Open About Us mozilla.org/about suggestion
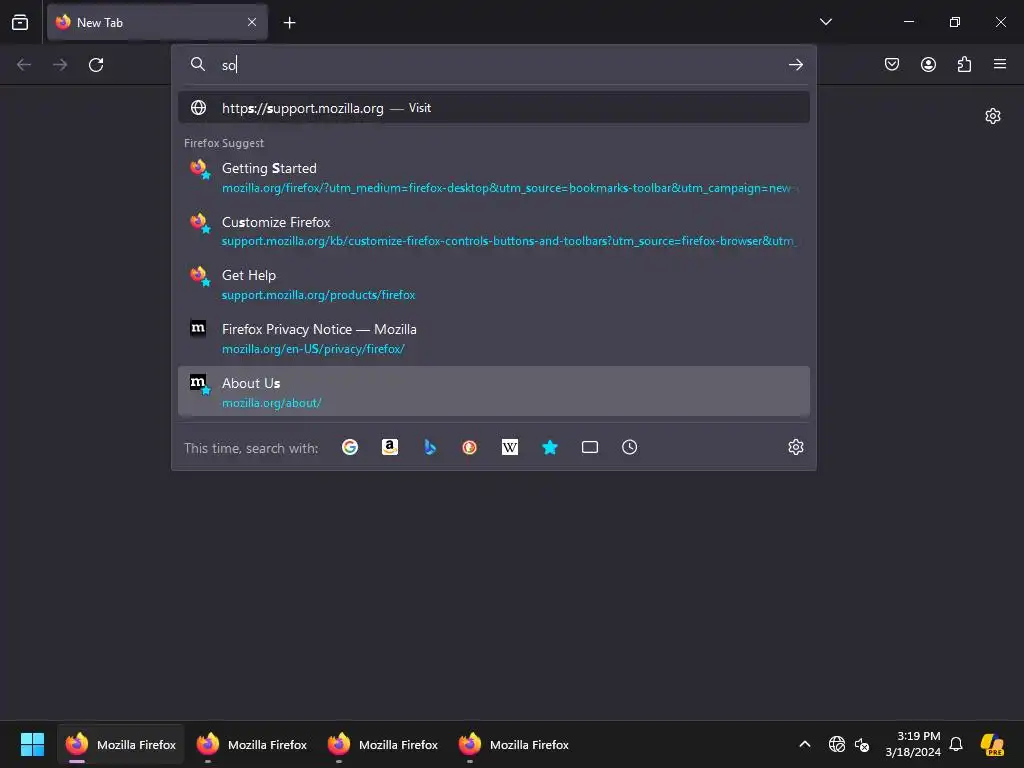 pyautogui.click(x=494, y=392)
